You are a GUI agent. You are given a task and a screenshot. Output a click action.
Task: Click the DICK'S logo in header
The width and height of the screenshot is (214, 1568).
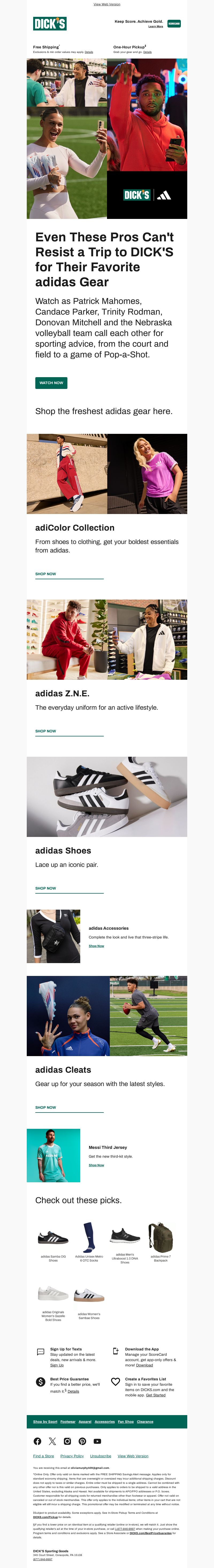pyautogui.click(x=50, y=24)
